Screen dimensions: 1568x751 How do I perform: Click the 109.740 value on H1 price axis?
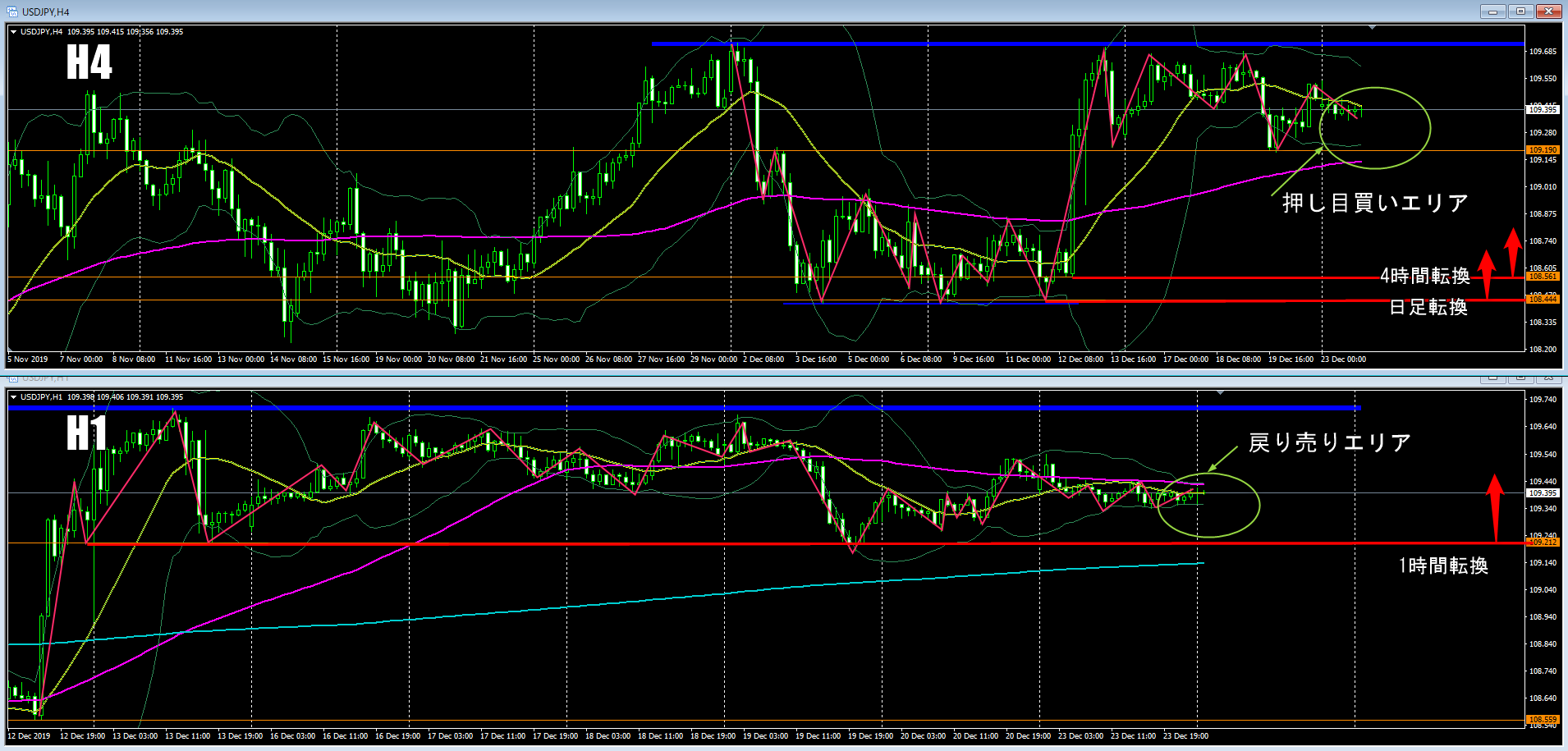click(x=1543, y=400)
